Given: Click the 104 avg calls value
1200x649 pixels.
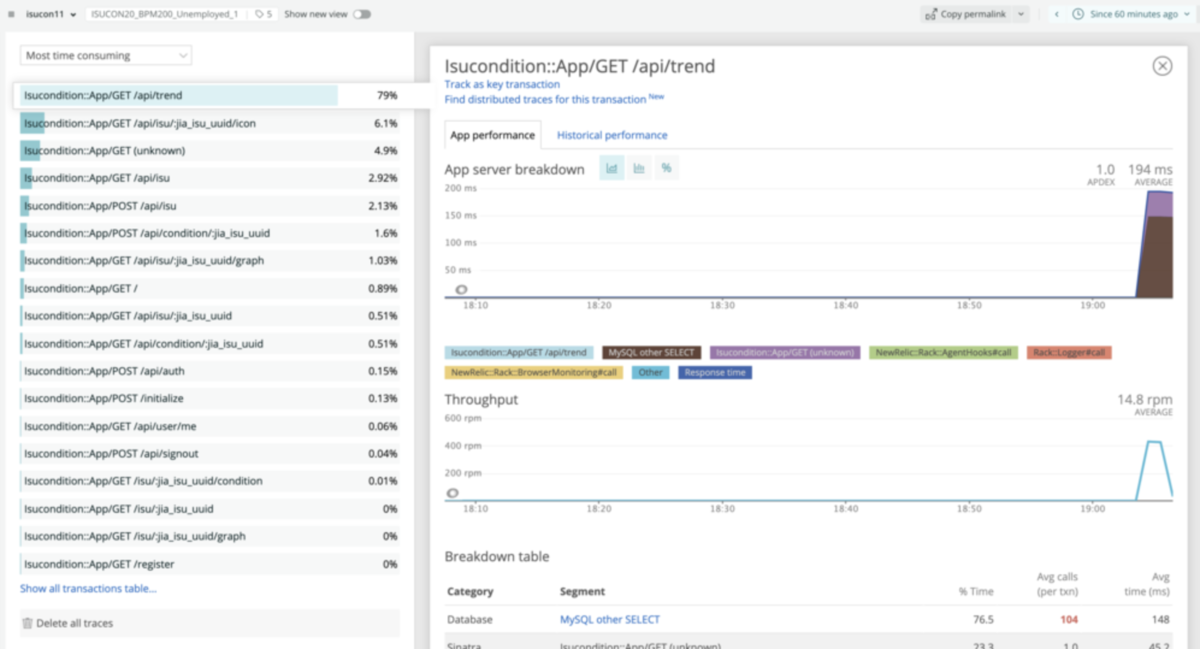Looking at the screenshot, I should point(1069,620).
